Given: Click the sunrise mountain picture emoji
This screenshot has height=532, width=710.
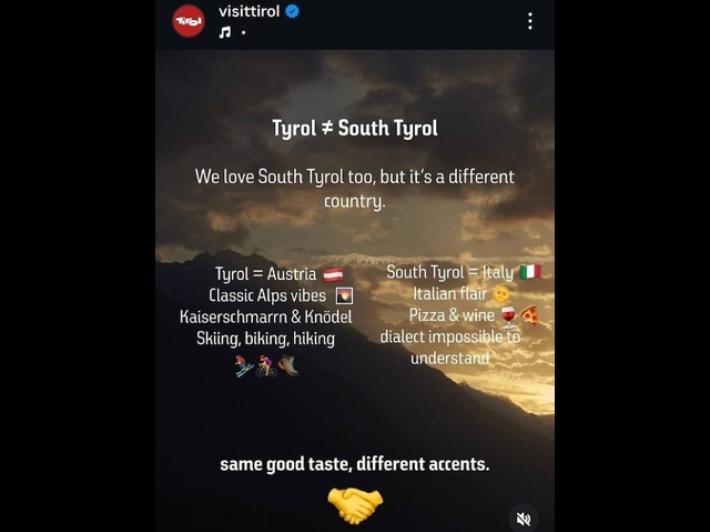Looking at the screenshot, I should pos(344,296).
